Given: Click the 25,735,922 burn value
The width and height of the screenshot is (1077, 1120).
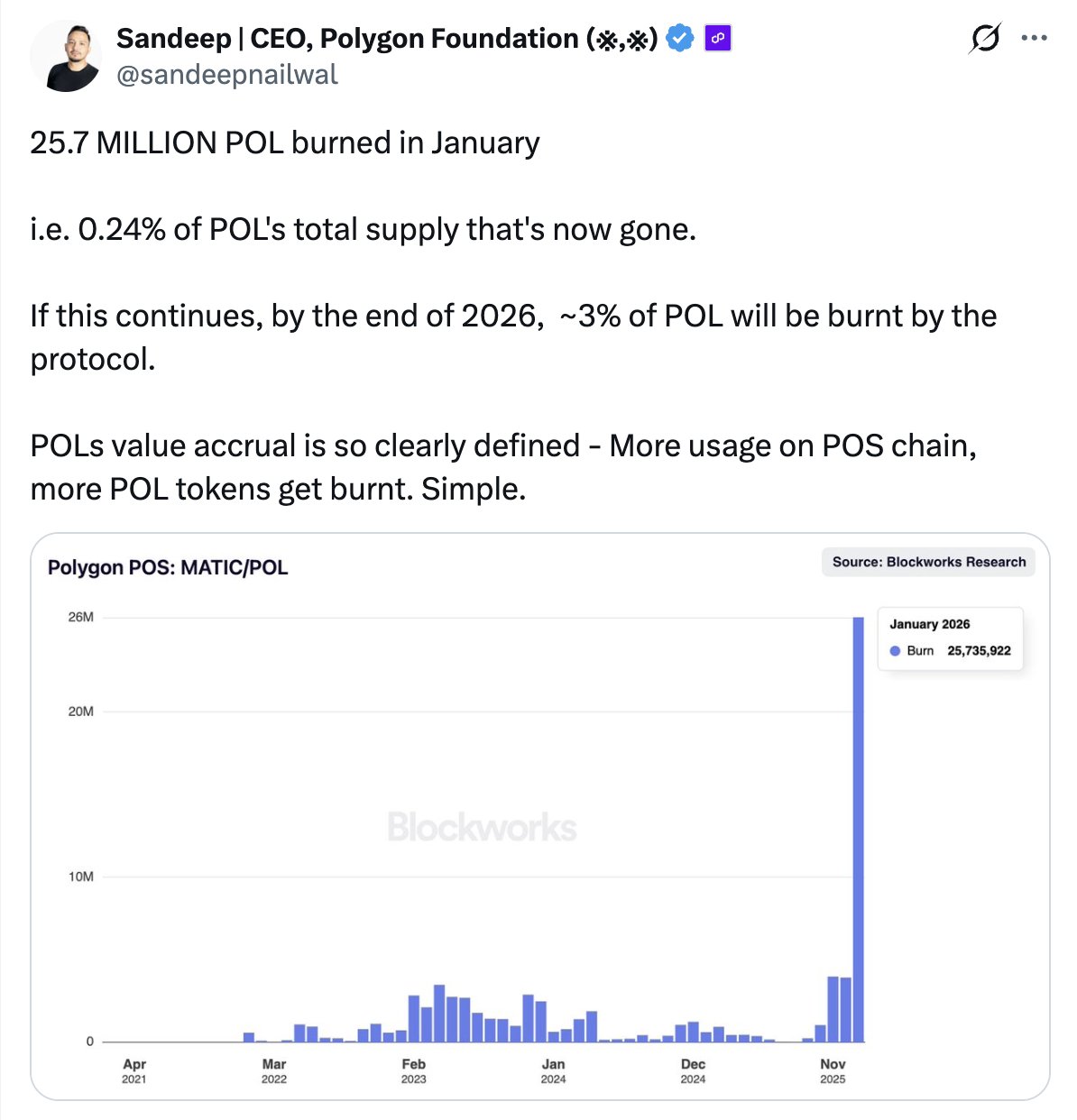Looking at the screenshot, I should [x=979, y=651].
